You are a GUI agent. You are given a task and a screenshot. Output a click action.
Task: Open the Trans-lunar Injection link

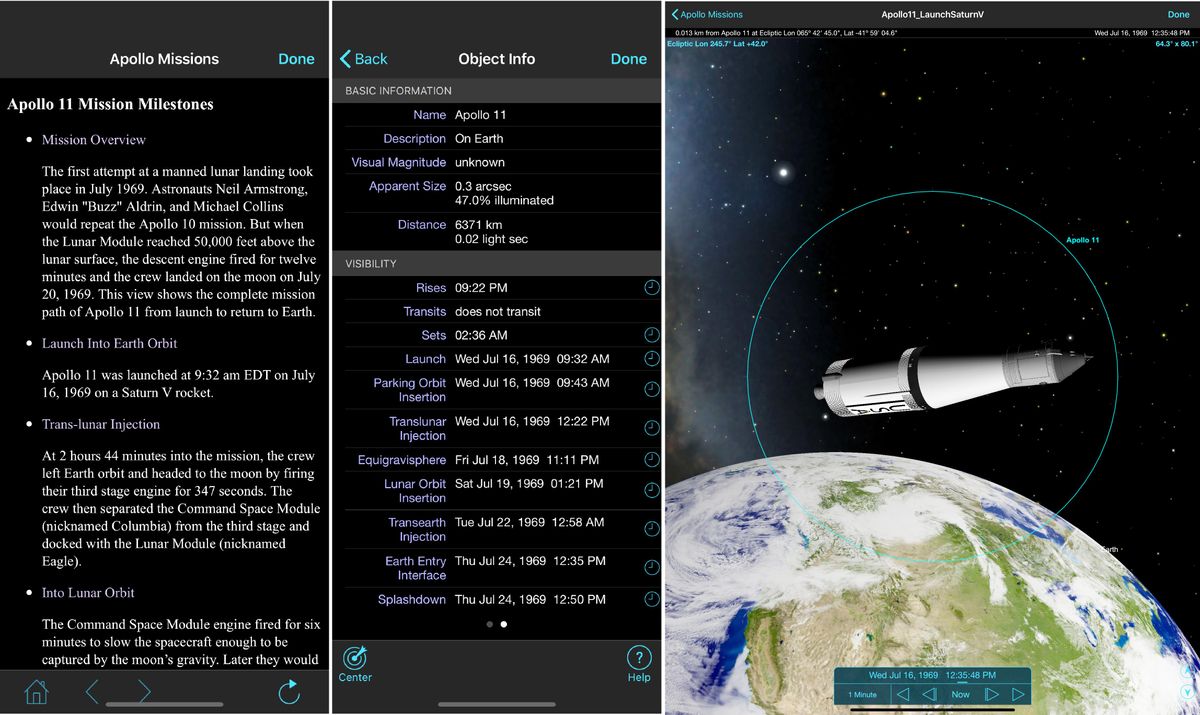coord(101,424)
